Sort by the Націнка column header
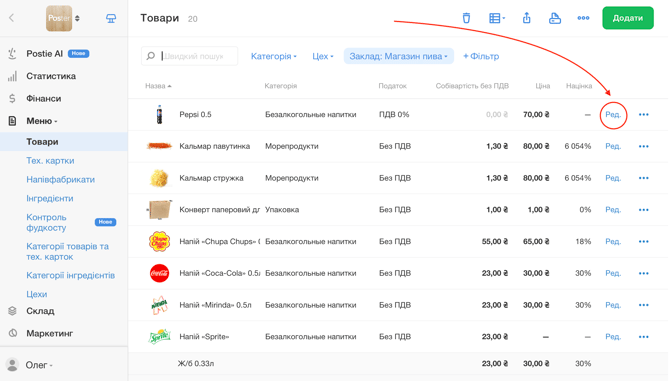 click(579, 86)
